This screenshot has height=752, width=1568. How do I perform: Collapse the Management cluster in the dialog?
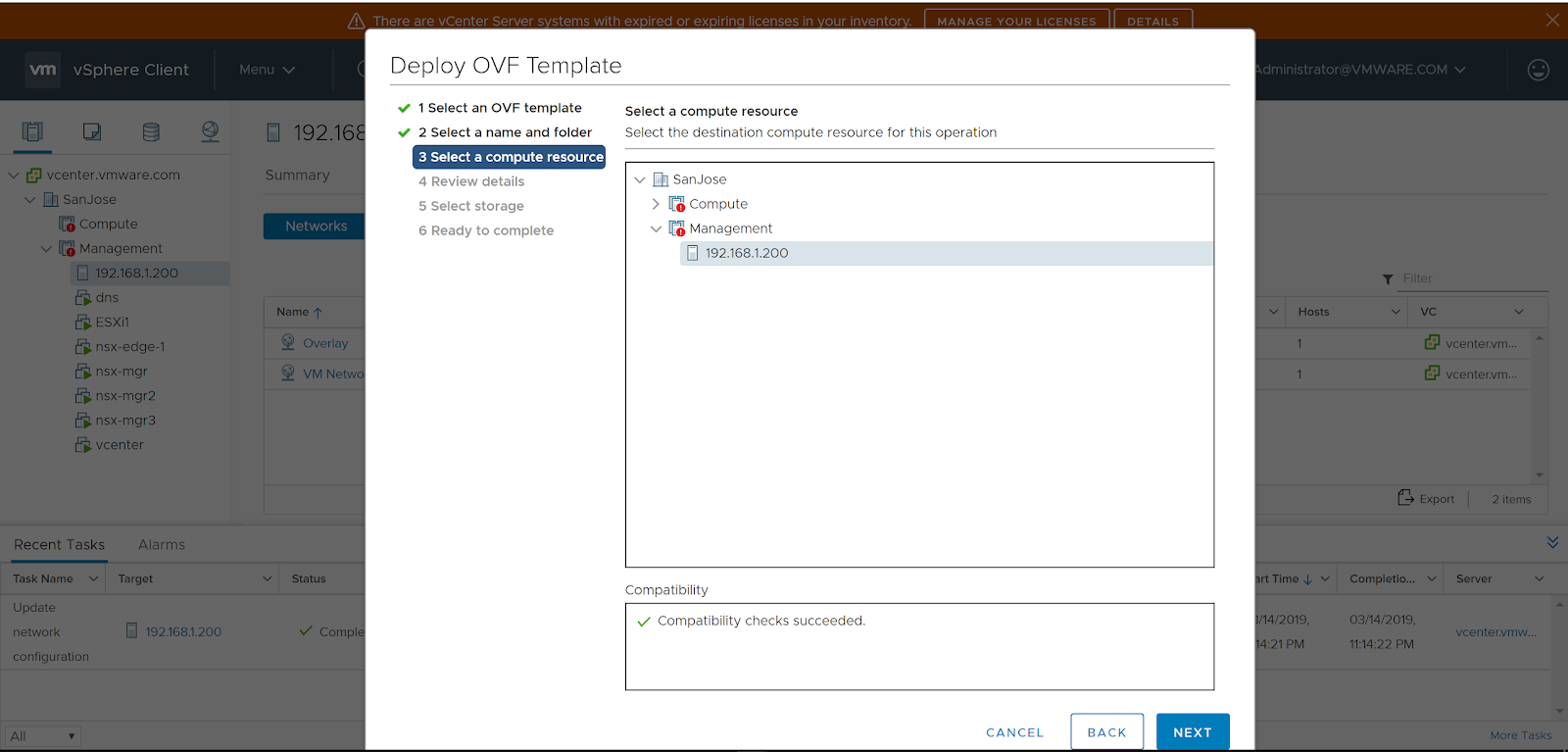[656, 228]
